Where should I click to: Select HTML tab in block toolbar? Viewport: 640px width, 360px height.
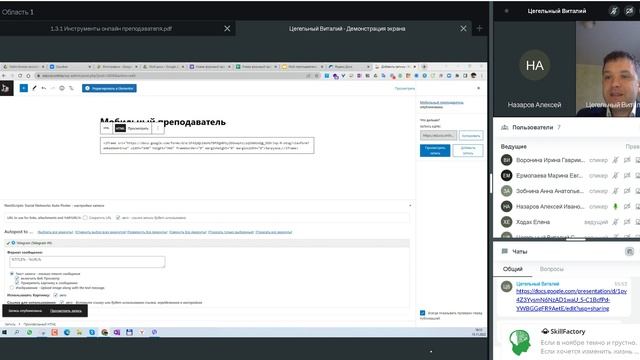[x=120, y=128]
